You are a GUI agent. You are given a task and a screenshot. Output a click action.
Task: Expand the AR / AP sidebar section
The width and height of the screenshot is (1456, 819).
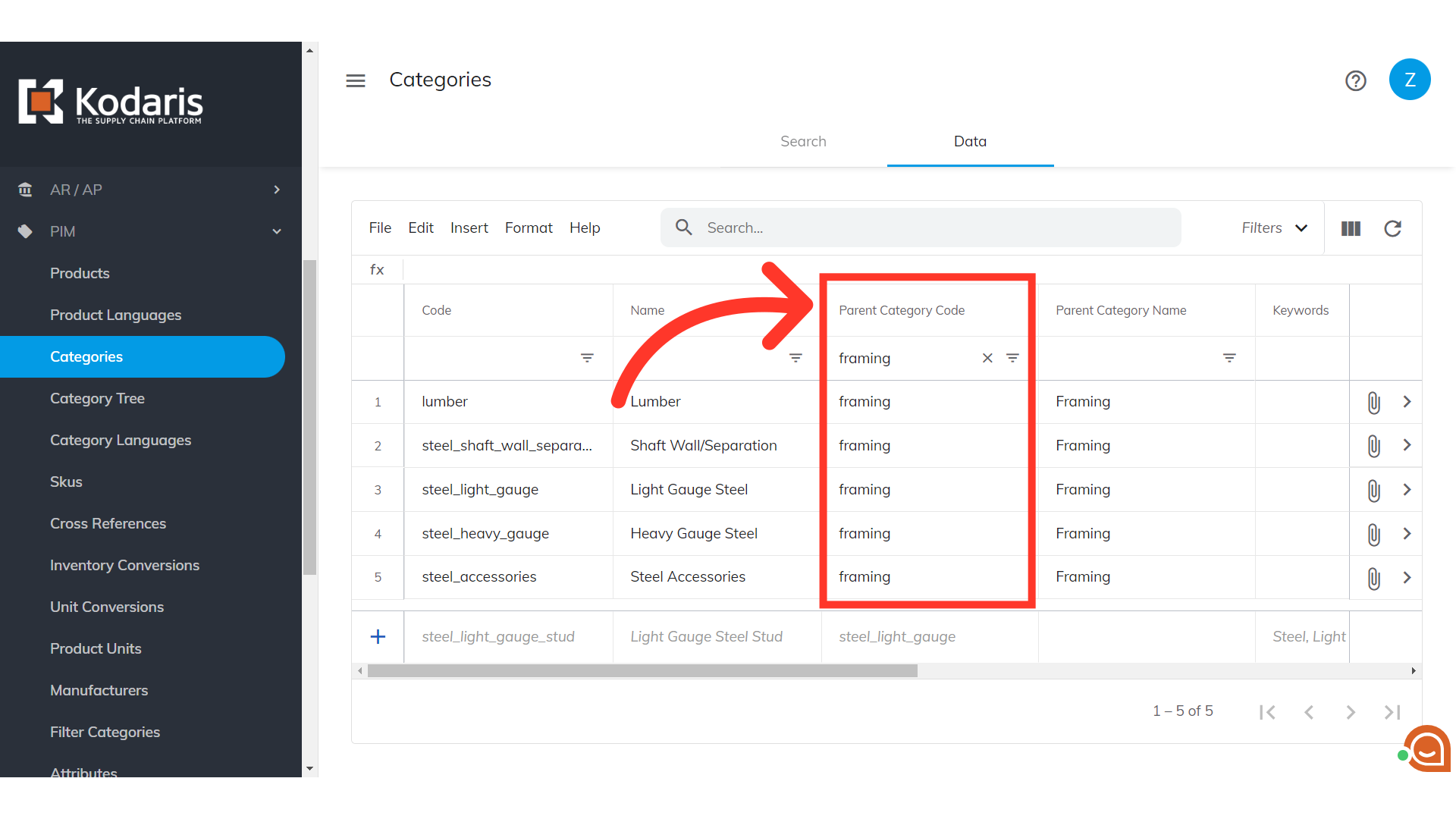277,190
